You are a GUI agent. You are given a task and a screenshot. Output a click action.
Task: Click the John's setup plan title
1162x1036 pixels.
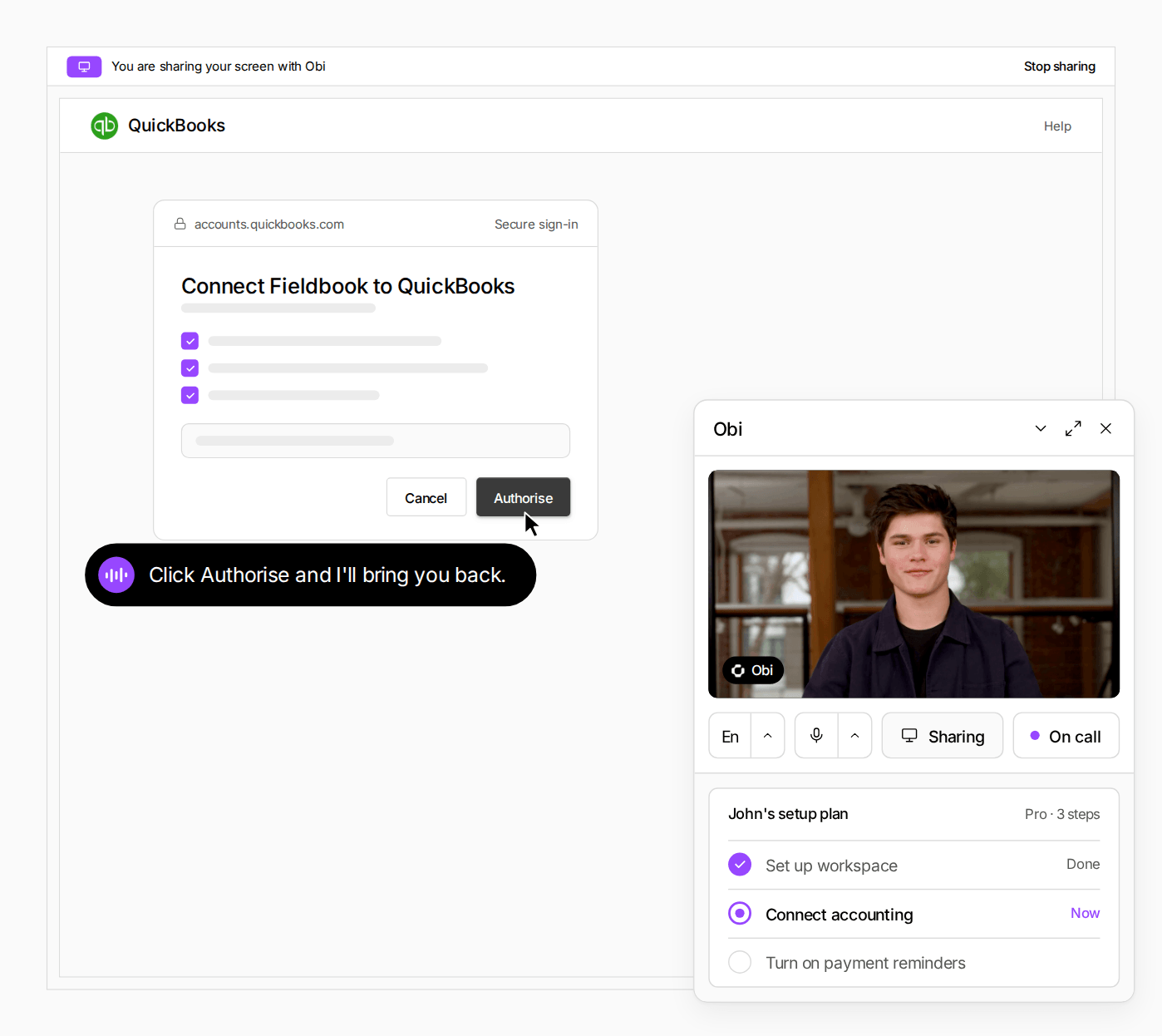(x=788, y=814)
